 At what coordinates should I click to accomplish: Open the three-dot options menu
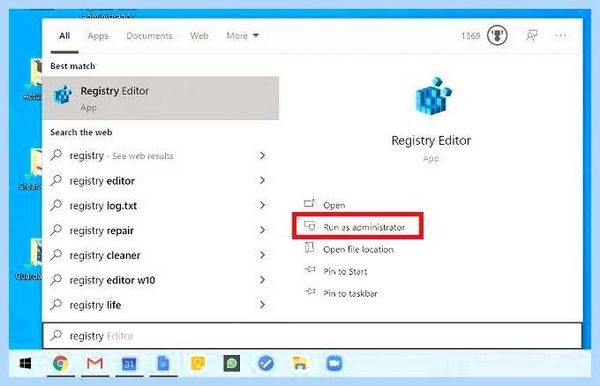[x=561, y=36]
